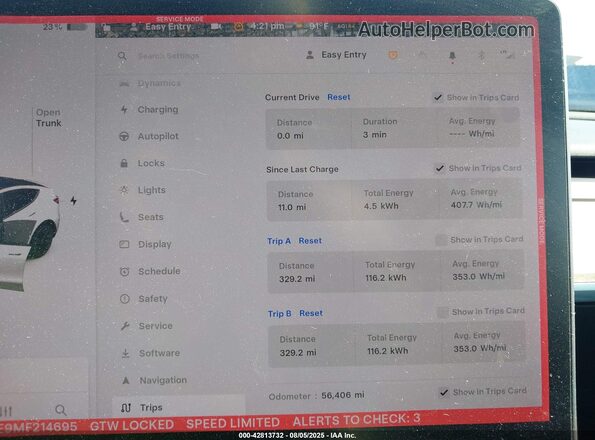Reset the Current Drive trip data
The image size is (595, 440).
point(338,97)
